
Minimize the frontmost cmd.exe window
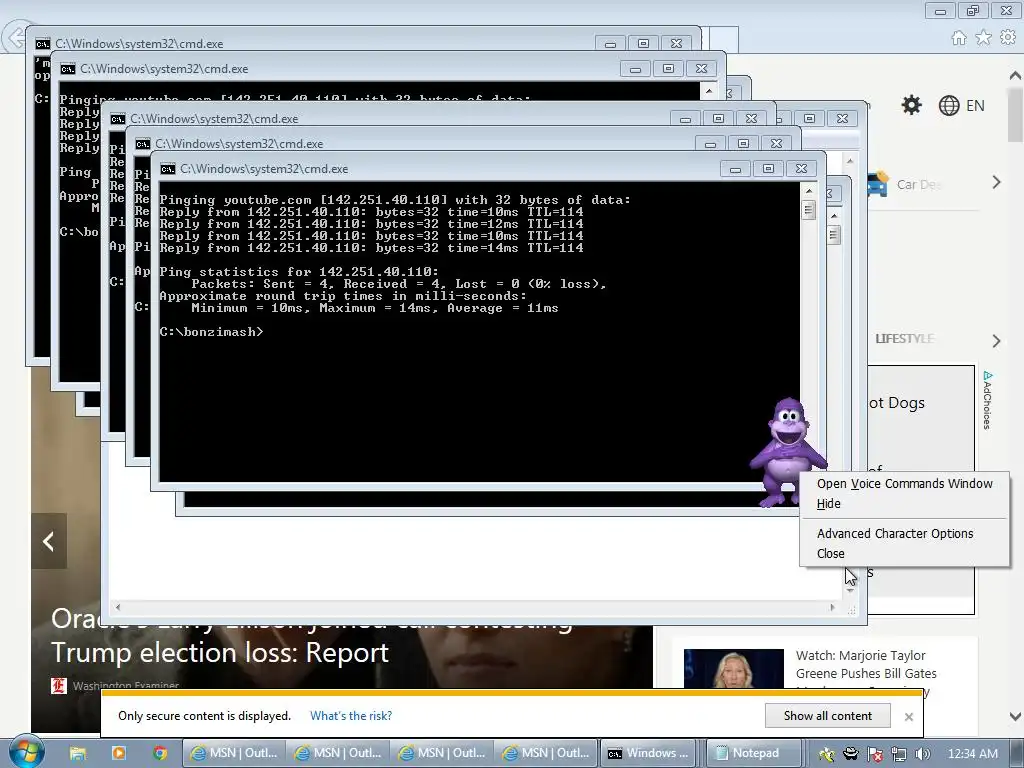pos(735,169)
